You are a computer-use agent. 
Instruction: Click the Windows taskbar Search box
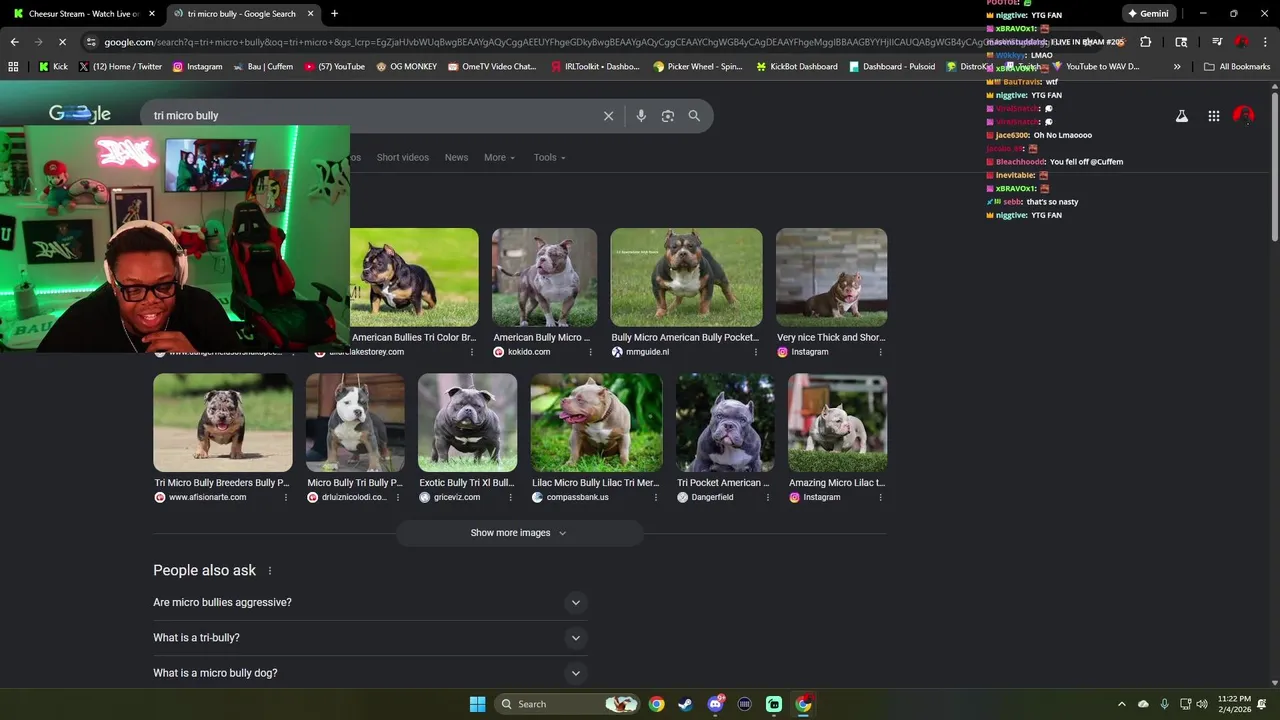click(x=567, y=704)
